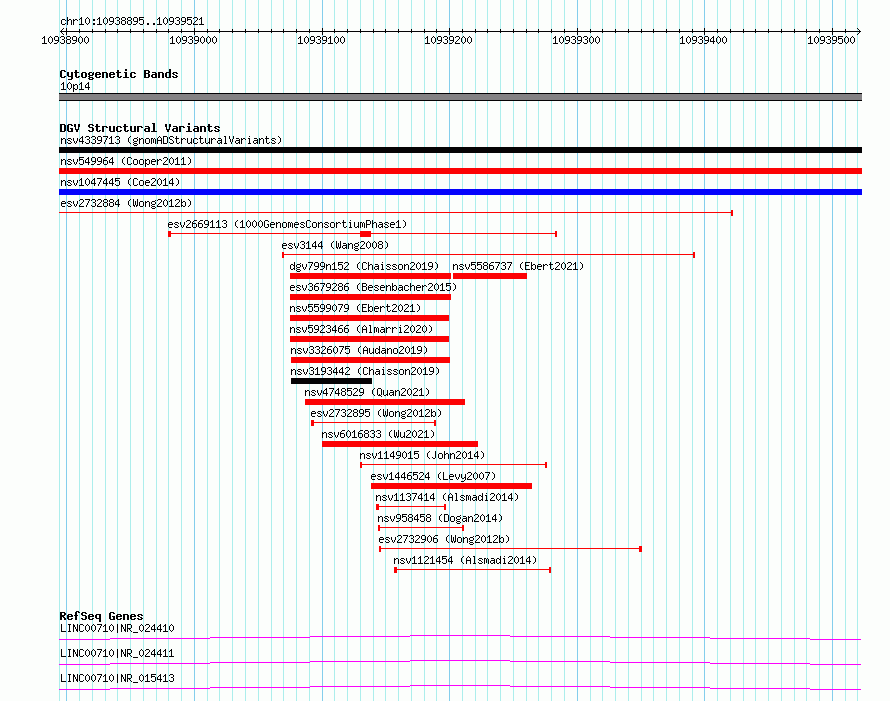The image size is (890, 701).
Task: Click ruler position 10939000
Action: [x=194, y=40]
